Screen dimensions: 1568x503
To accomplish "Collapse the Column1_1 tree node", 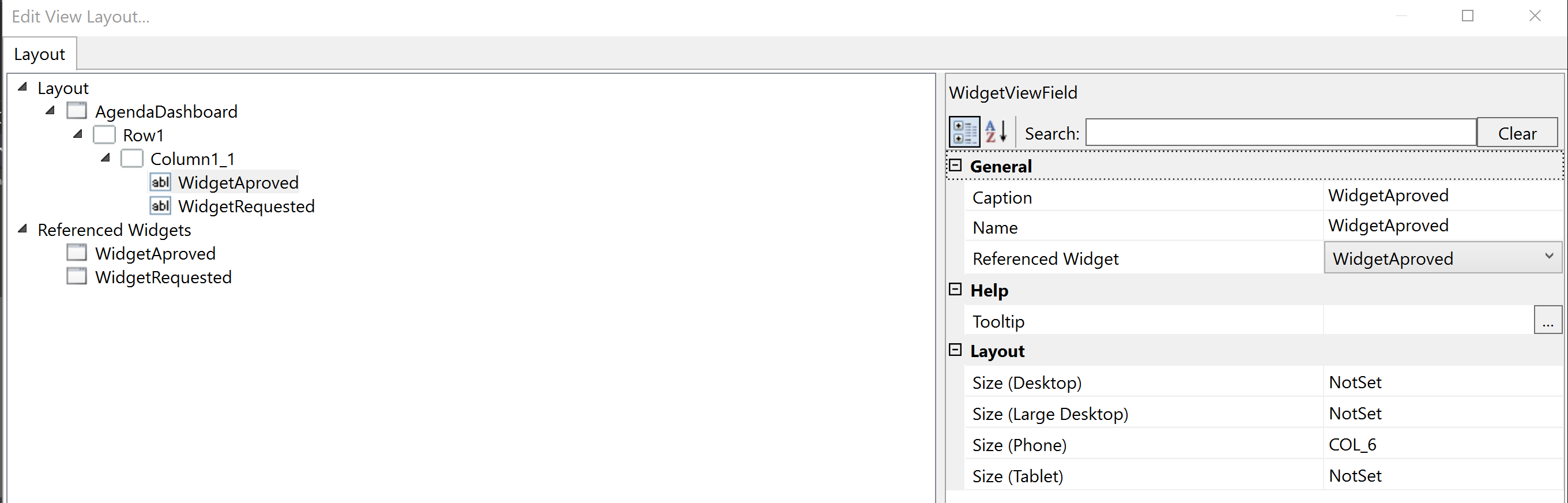I will [106, 158].
